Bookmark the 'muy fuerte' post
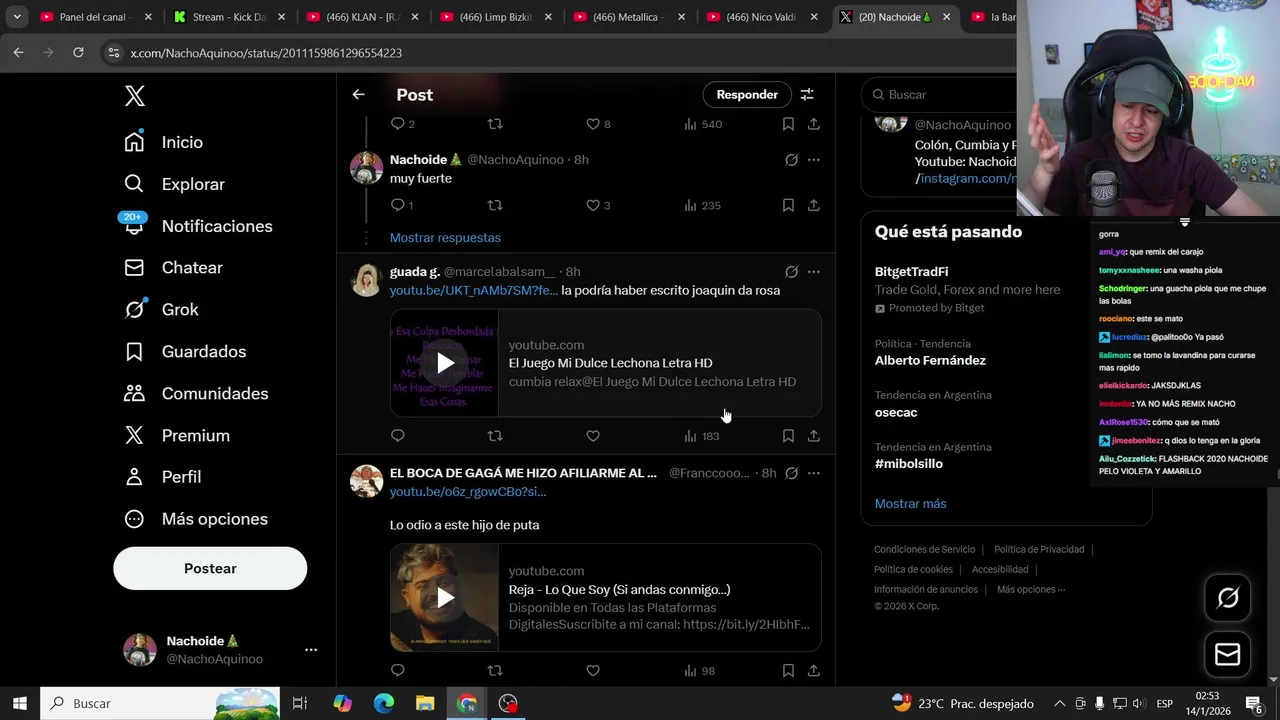This screenshot has height=720, width=1280. (788, 205)
